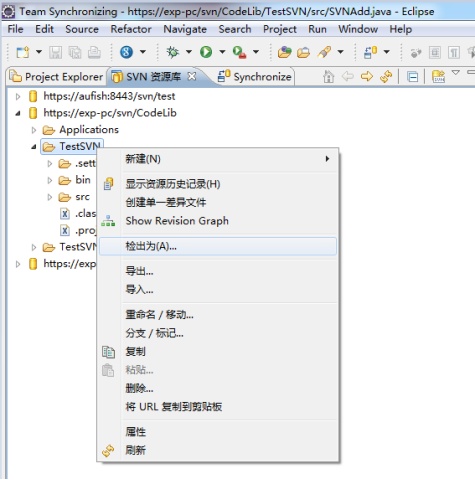Click the Collapse All icon

(x=413, y=77)
